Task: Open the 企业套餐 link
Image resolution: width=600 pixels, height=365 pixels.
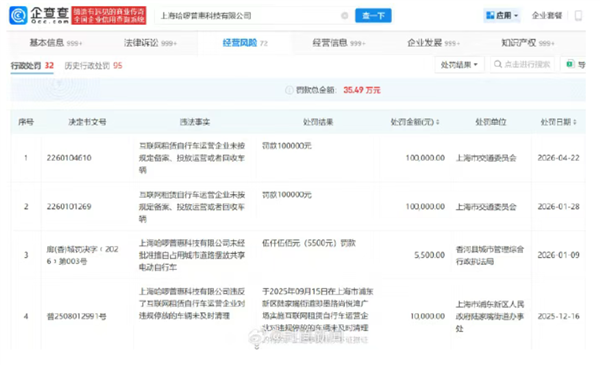Action: tap(547, 16)
